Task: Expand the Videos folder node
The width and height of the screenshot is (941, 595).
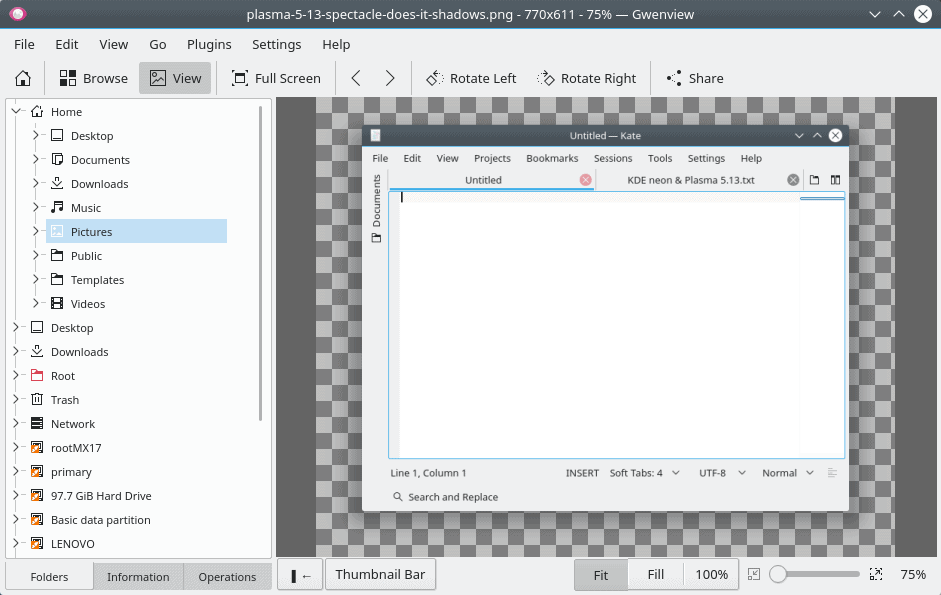Action: [x=35, y=303]
